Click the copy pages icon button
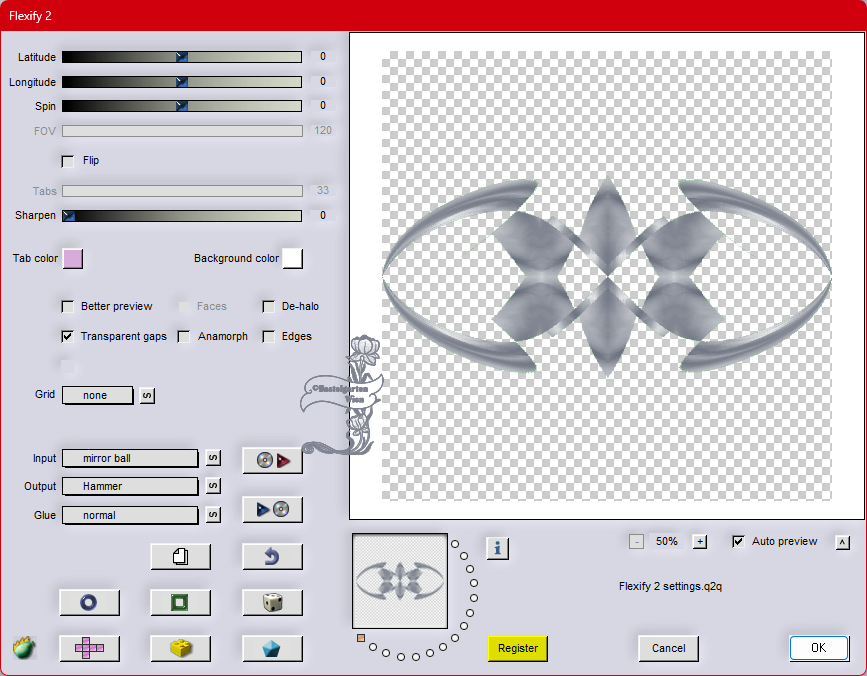 click(x=180, y=557)
